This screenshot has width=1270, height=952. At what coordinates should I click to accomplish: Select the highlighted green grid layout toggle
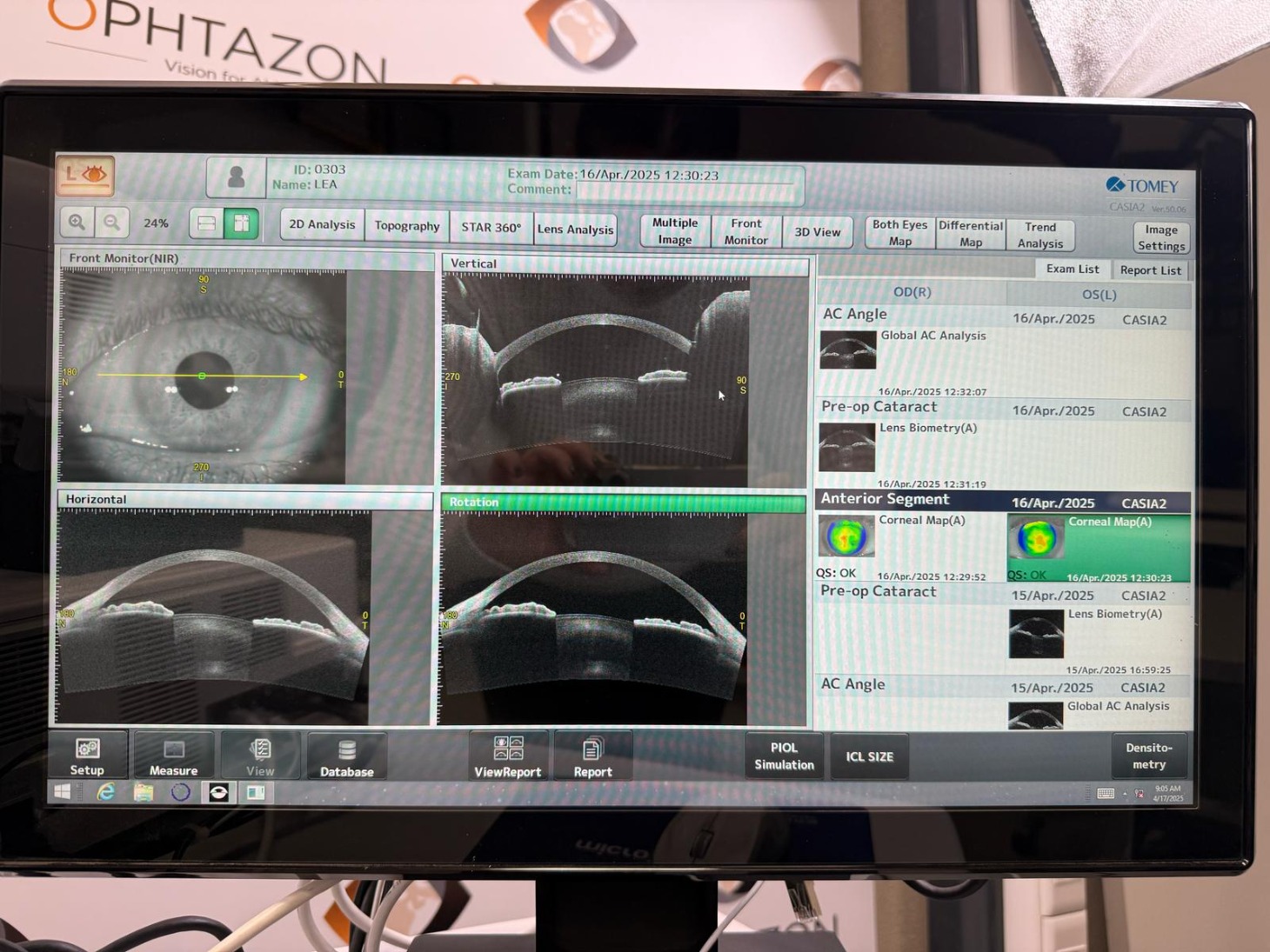point(242,223)
